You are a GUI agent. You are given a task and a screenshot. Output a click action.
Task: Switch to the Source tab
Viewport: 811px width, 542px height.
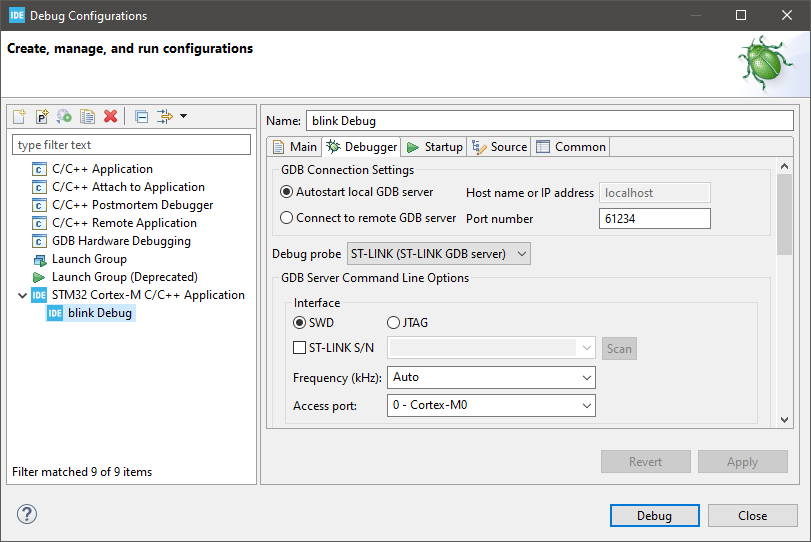[500, 147]
